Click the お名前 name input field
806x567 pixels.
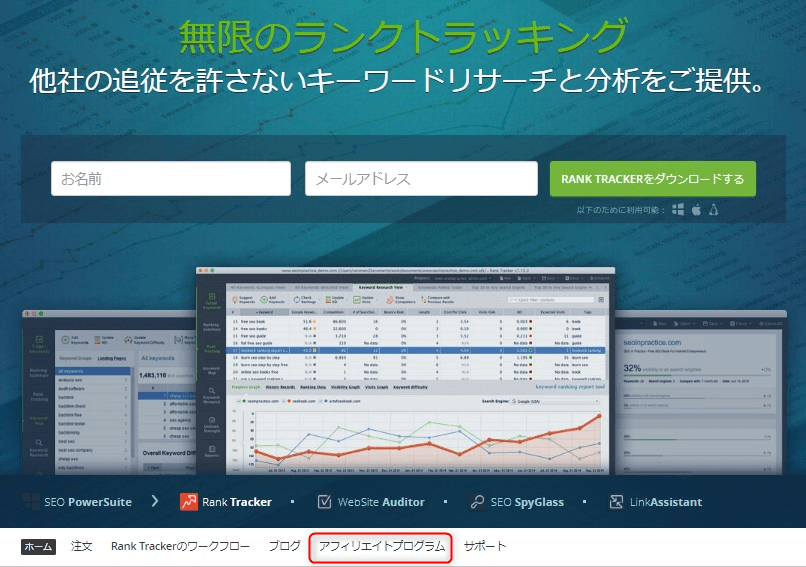[171, 178]
